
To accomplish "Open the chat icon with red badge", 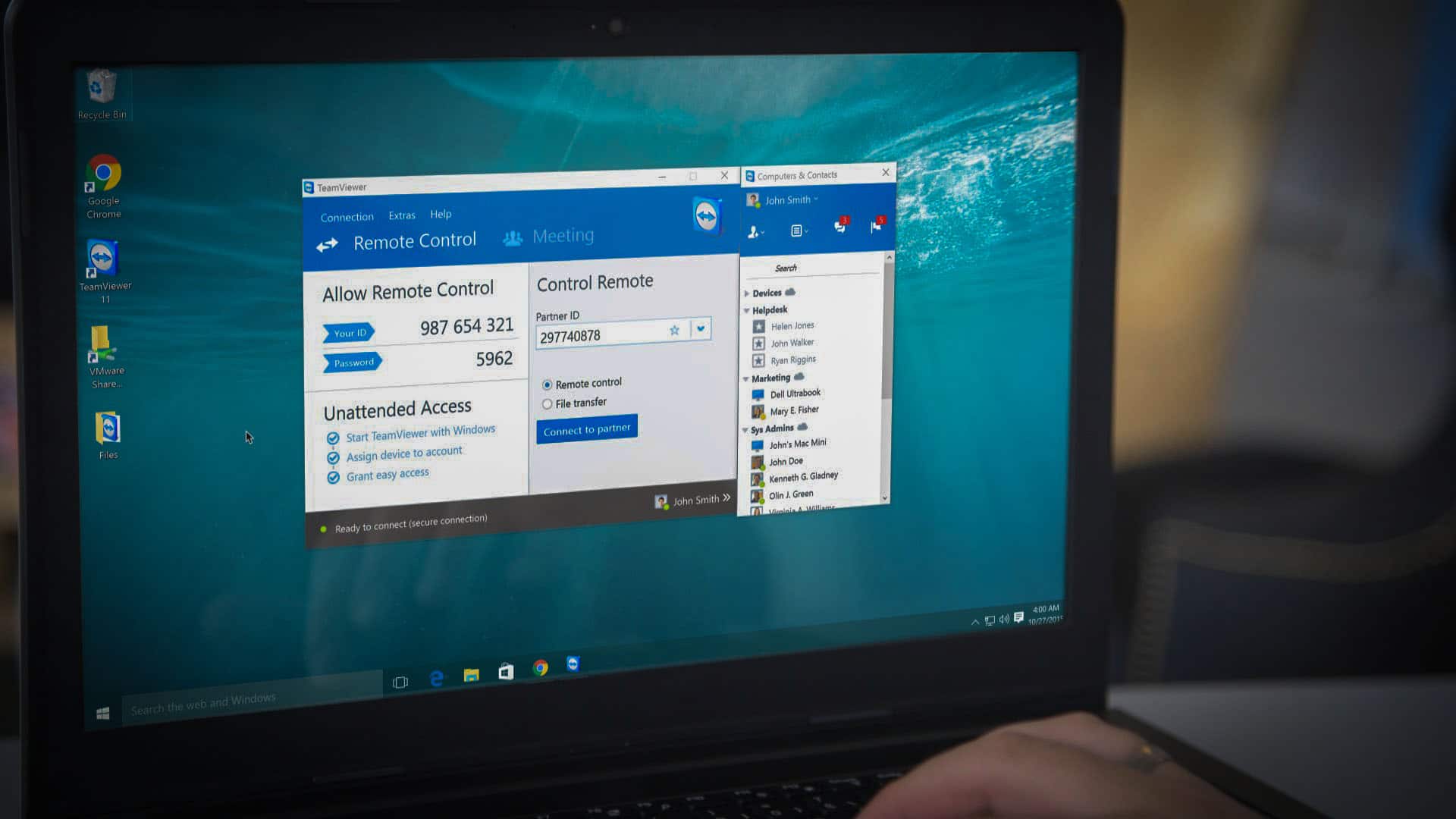I will pyautogui.click(x=839, y=227).
